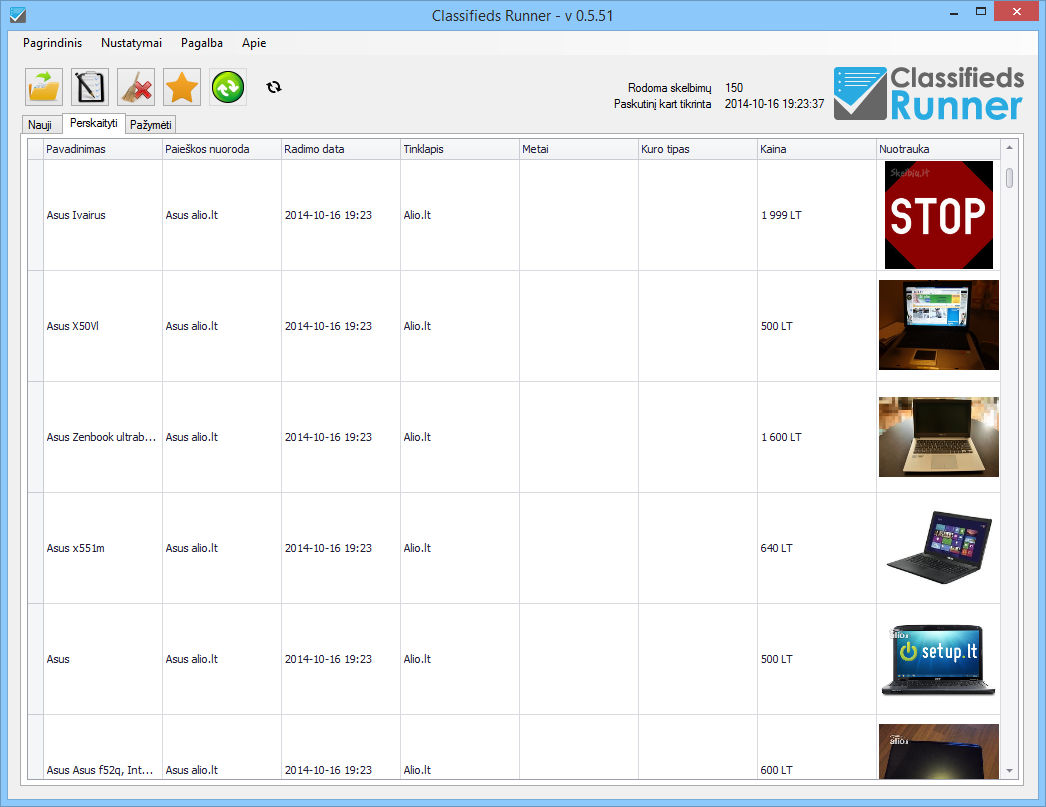Click the Kuro tipas column header
The height and width of the screenshot is (807, 1046).
(698, 149)
